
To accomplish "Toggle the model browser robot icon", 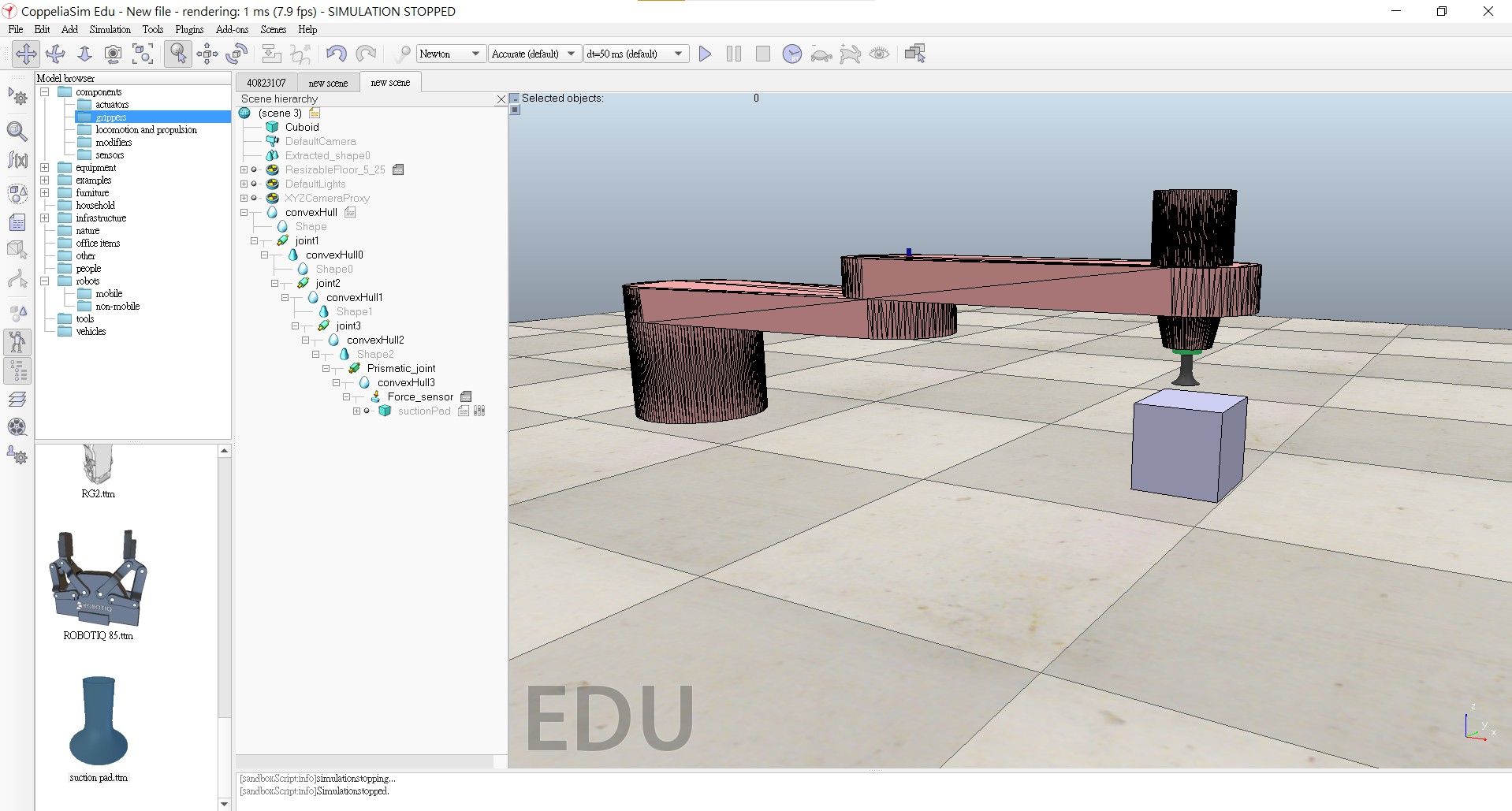I will coord(17,341).
